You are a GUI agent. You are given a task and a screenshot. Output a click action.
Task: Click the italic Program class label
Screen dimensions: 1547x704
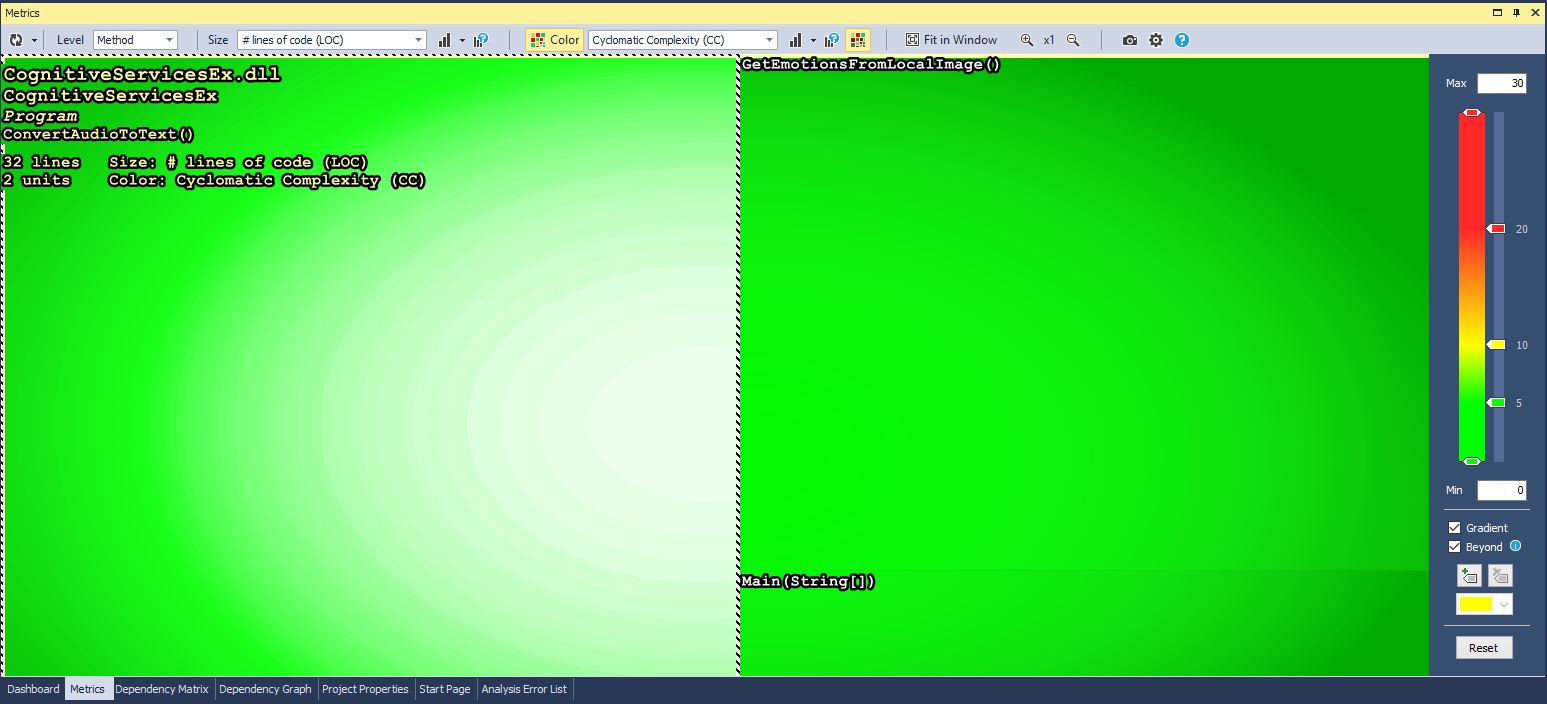(x=40, y=116)
